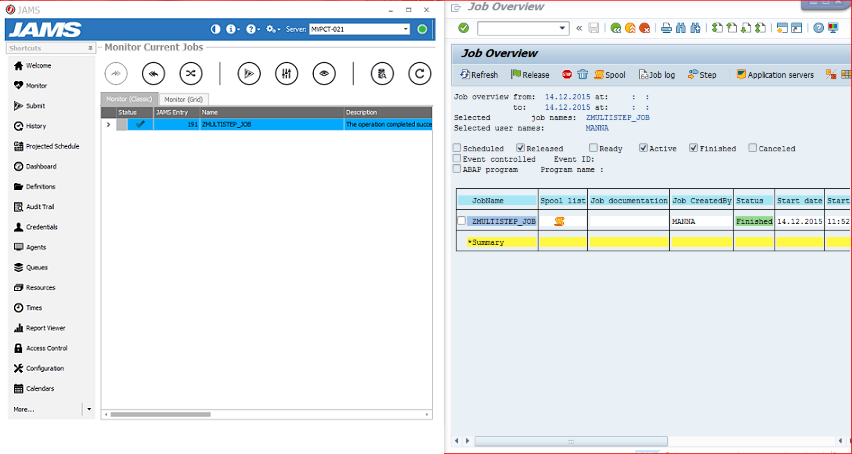Click the SAP Previous Page icon
The image size is (852, 454).
point(731,28)
